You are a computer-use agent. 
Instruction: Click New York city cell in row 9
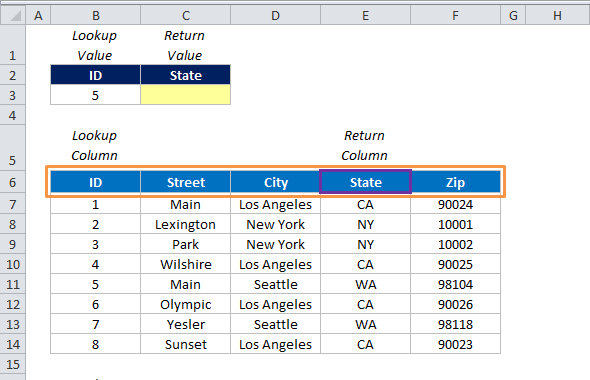tap(275, 244)
